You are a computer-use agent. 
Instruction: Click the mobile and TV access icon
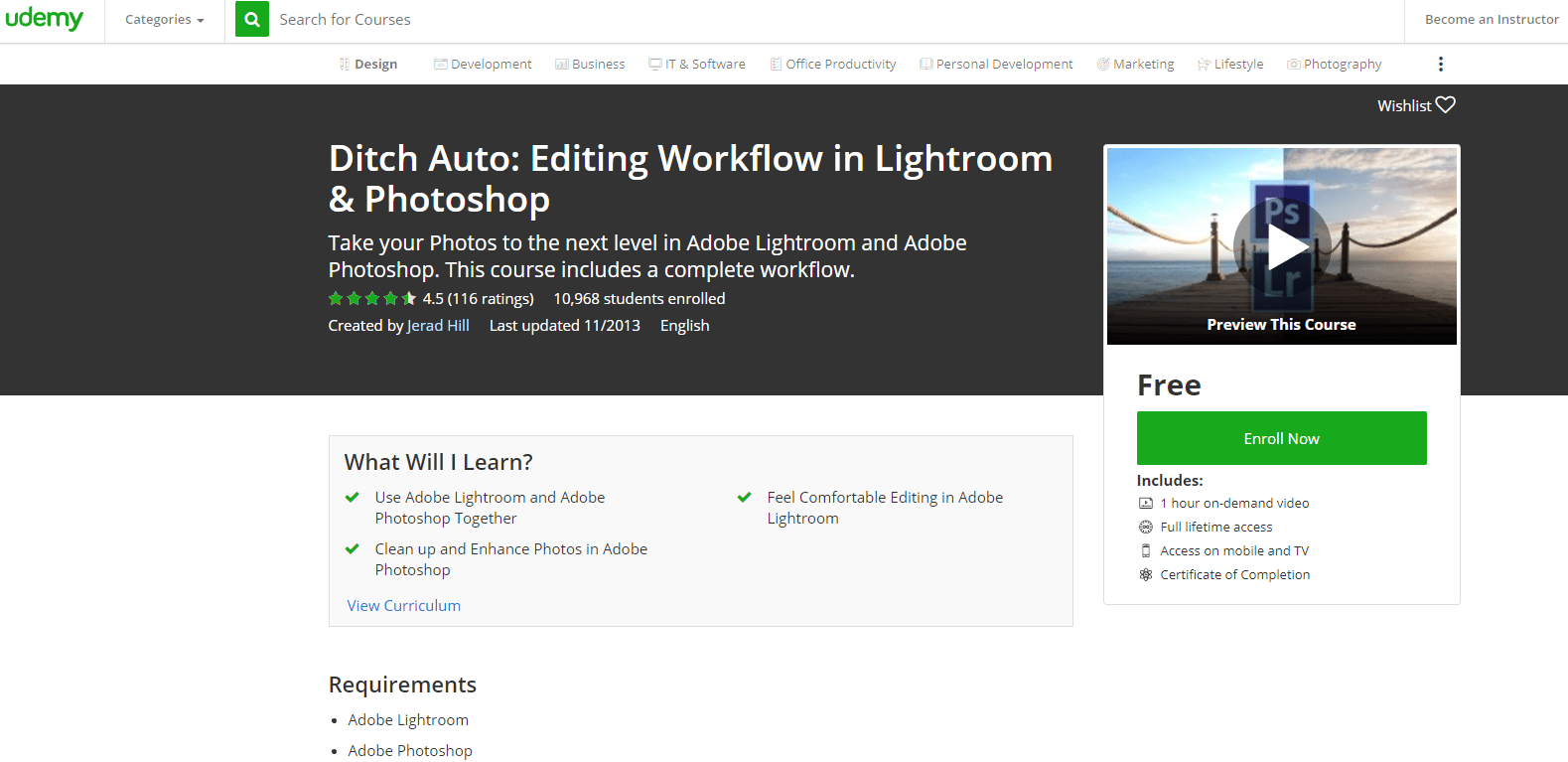[1146, 551]
